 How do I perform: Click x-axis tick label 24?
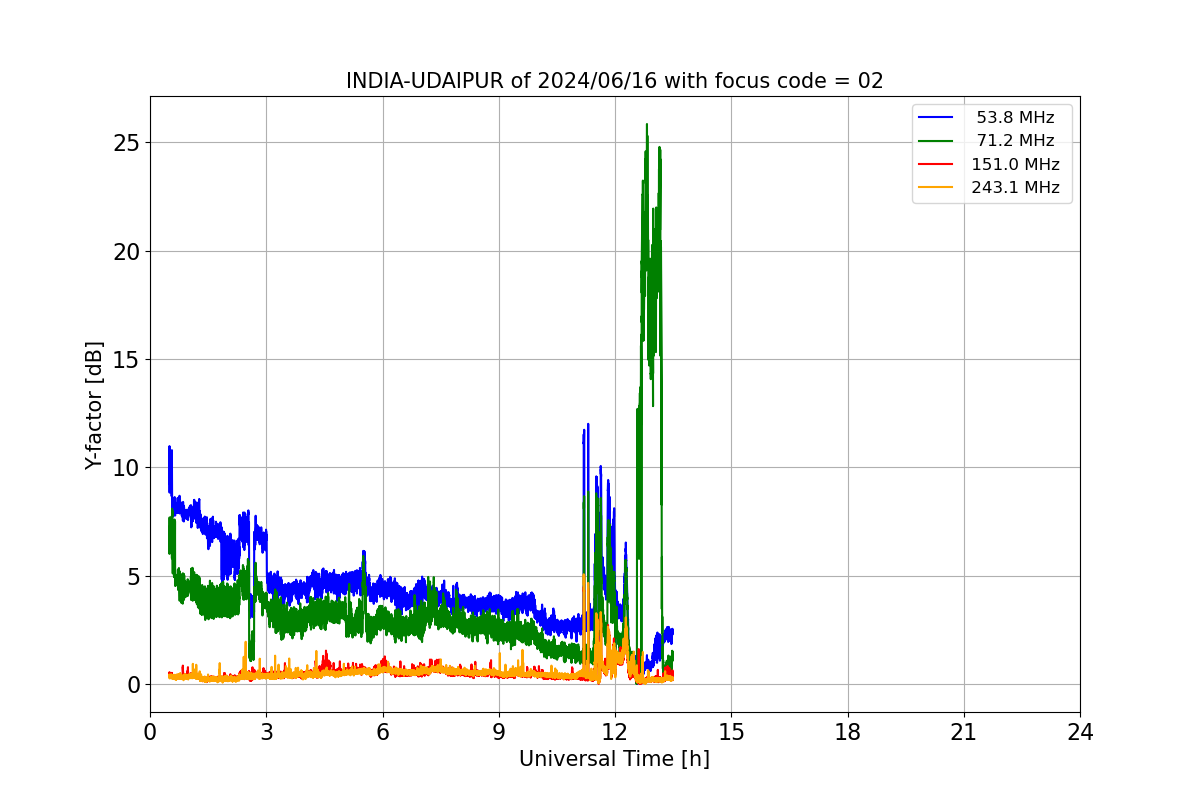pyautogui.click(x=1080, y=732)
